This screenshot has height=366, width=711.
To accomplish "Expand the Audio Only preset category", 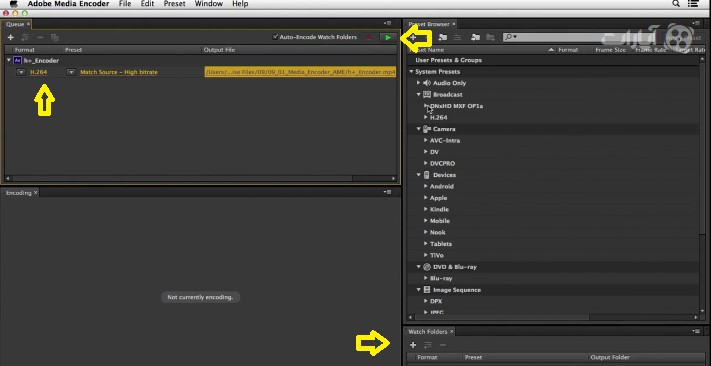I will coord(419,83).
